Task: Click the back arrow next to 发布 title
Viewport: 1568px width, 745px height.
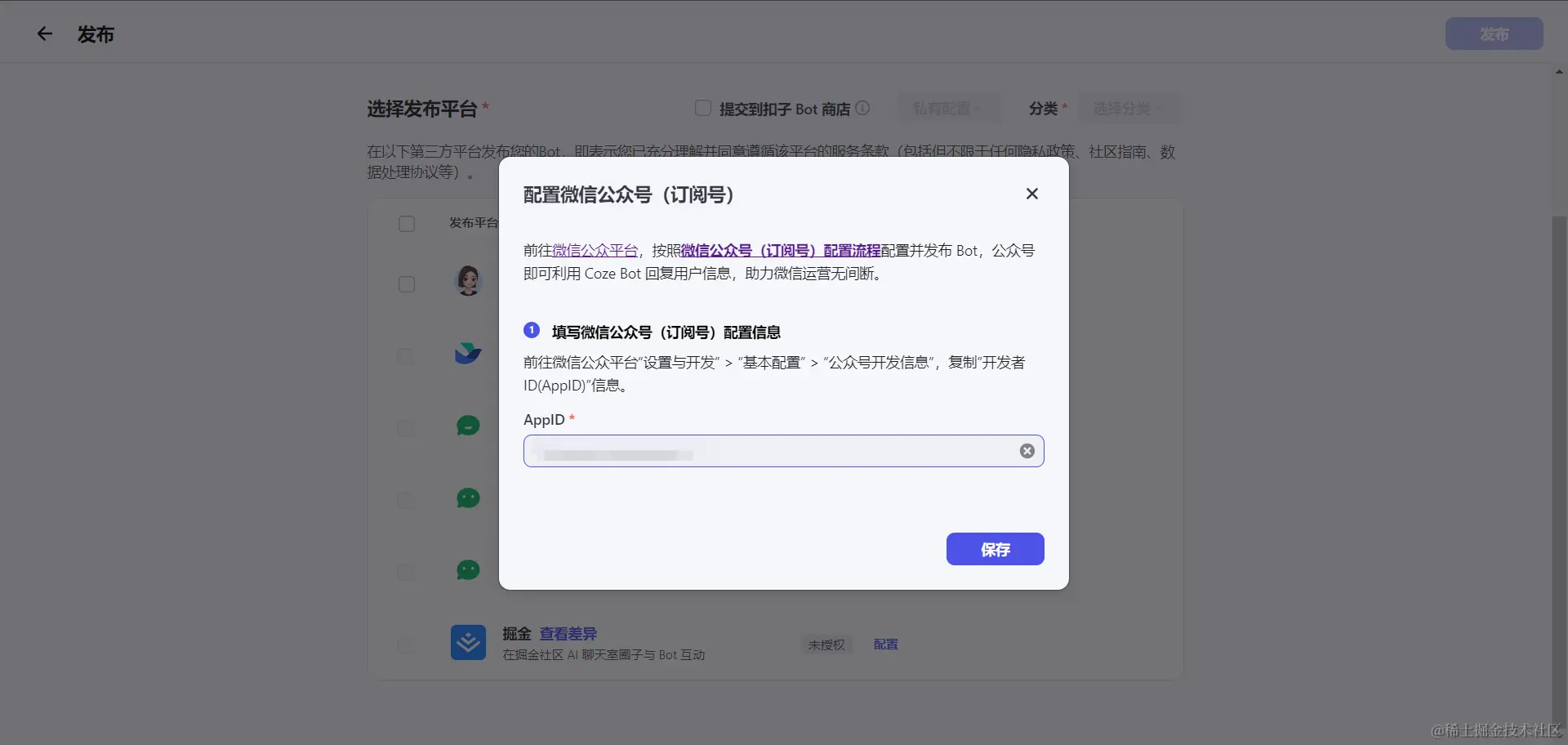Action: pos(45,33)
